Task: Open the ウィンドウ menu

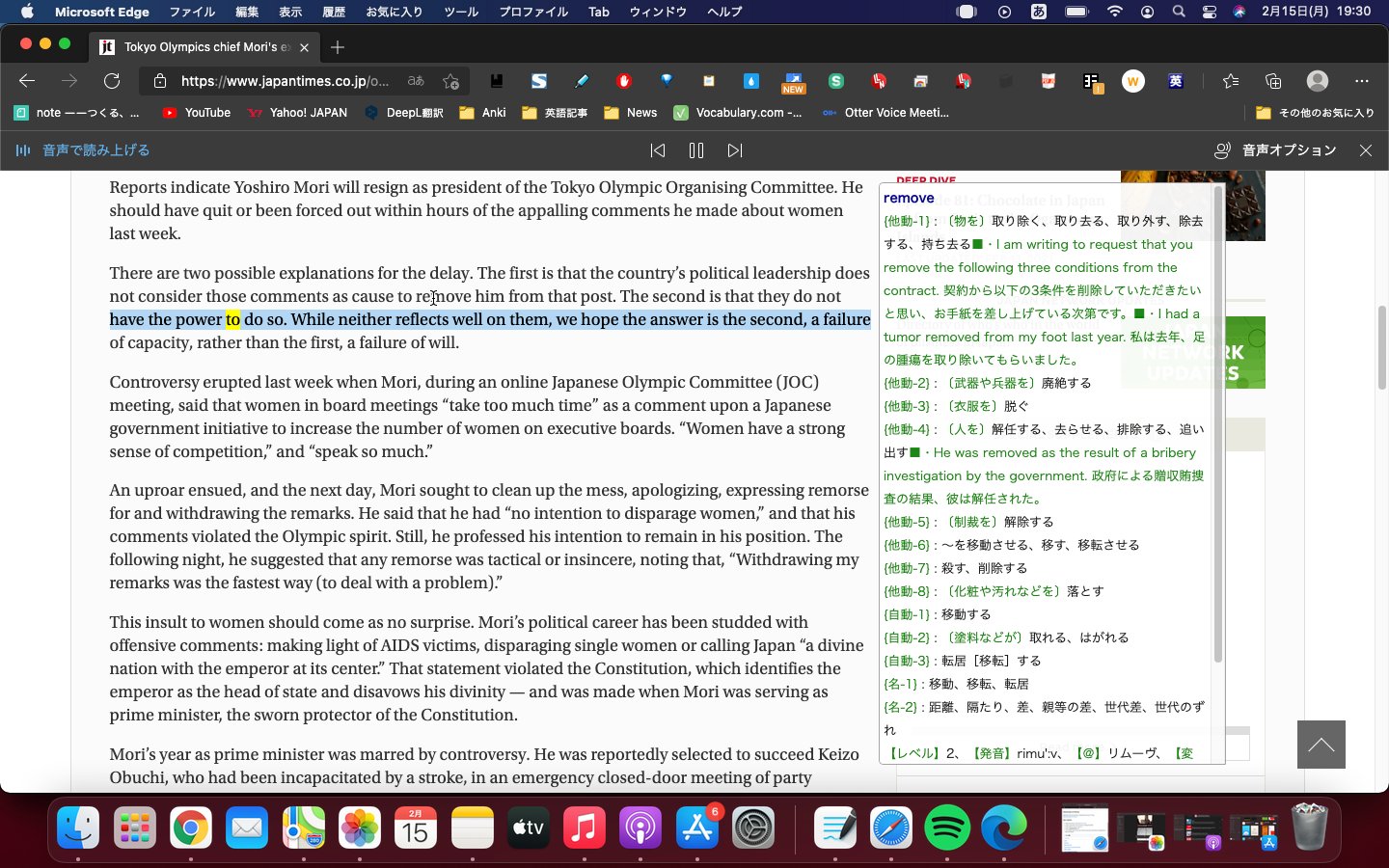Action: coord(658,12)
